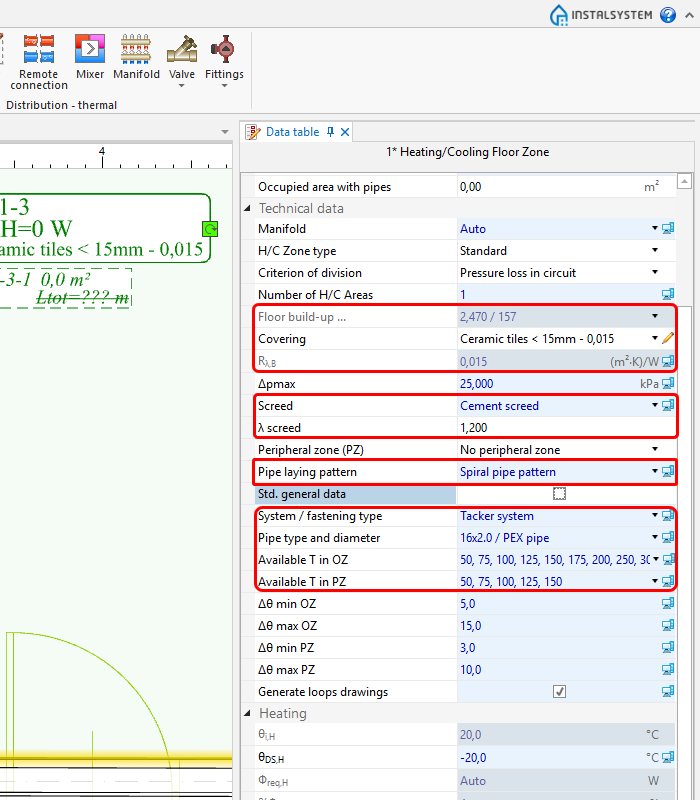Screen dimensions: 700x800
Task: Toggle the Std. general data checkbox
Action: (x=560, y=493)
